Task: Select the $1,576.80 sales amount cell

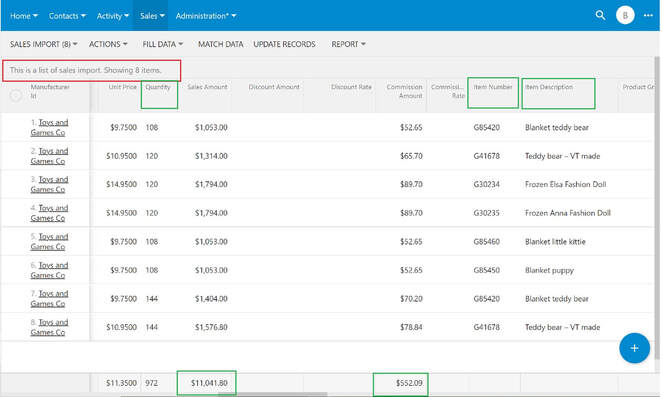Action: point(211,327)
